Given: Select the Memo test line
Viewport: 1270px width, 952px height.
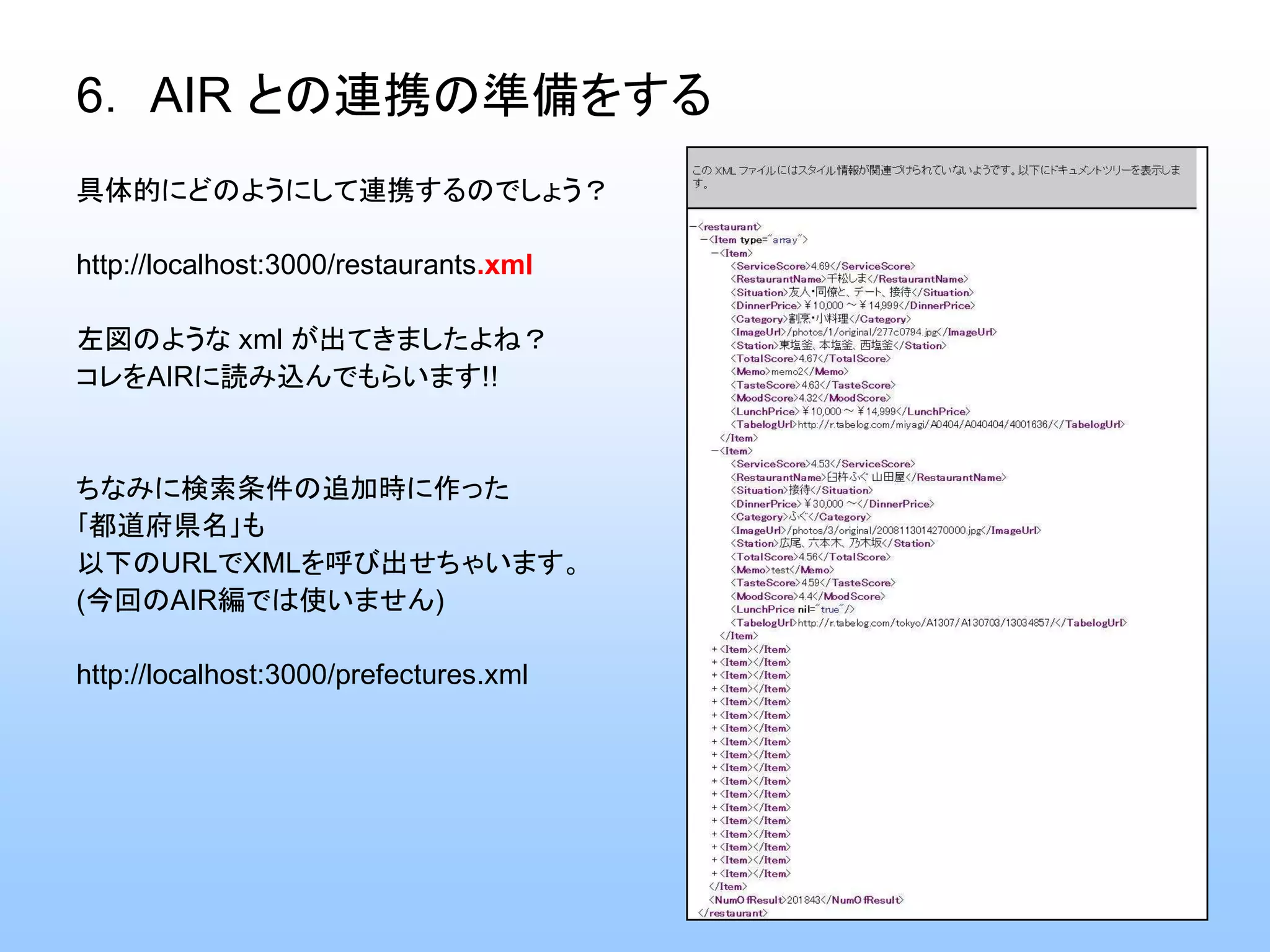Looking at the screenshot, I should coord(783,570).
